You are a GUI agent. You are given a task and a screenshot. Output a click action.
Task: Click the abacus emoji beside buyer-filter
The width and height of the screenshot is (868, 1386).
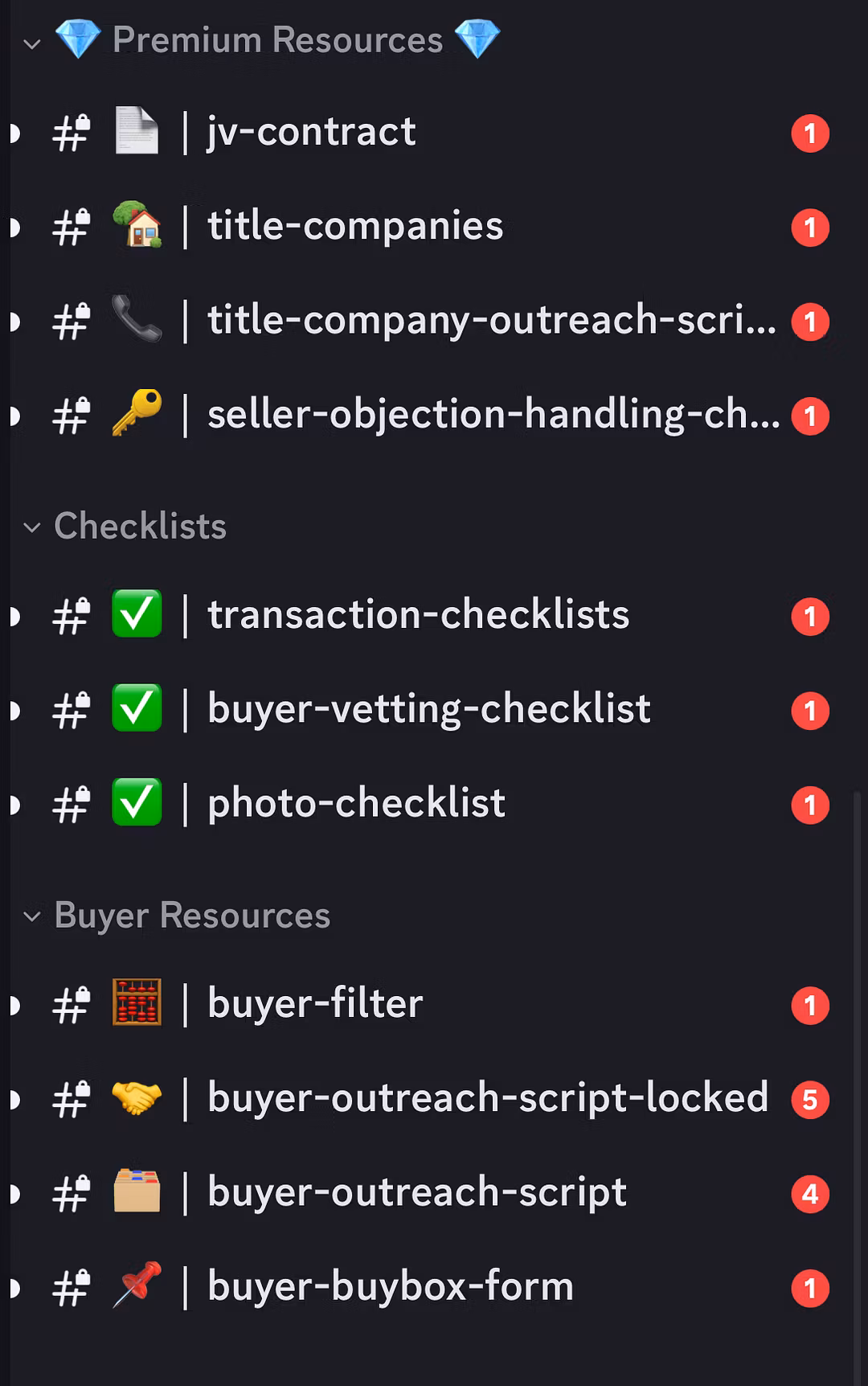137,1003
